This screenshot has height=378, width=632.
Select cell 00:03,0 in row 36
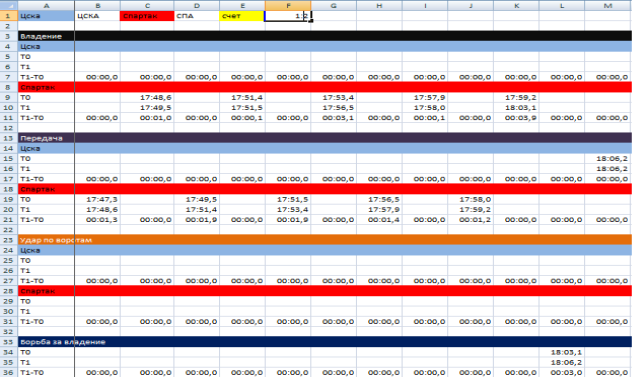point(562,372)
